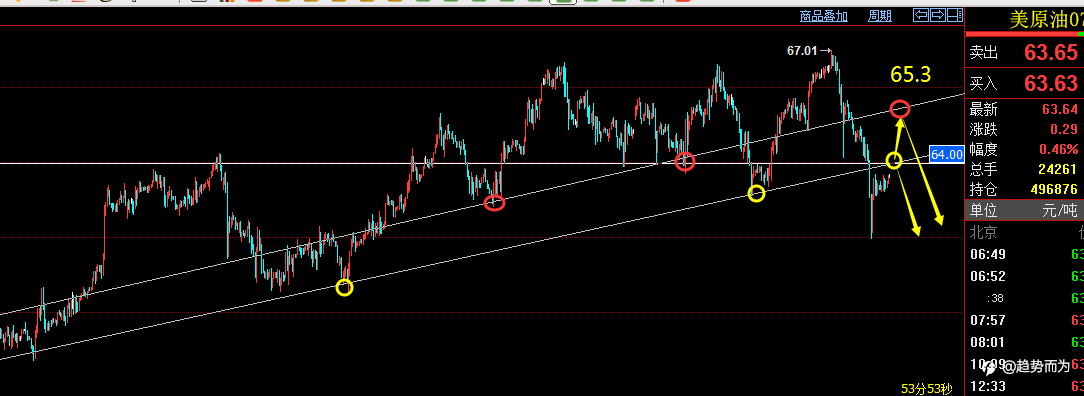Open the 周期 period selector

tap(880, 16)
